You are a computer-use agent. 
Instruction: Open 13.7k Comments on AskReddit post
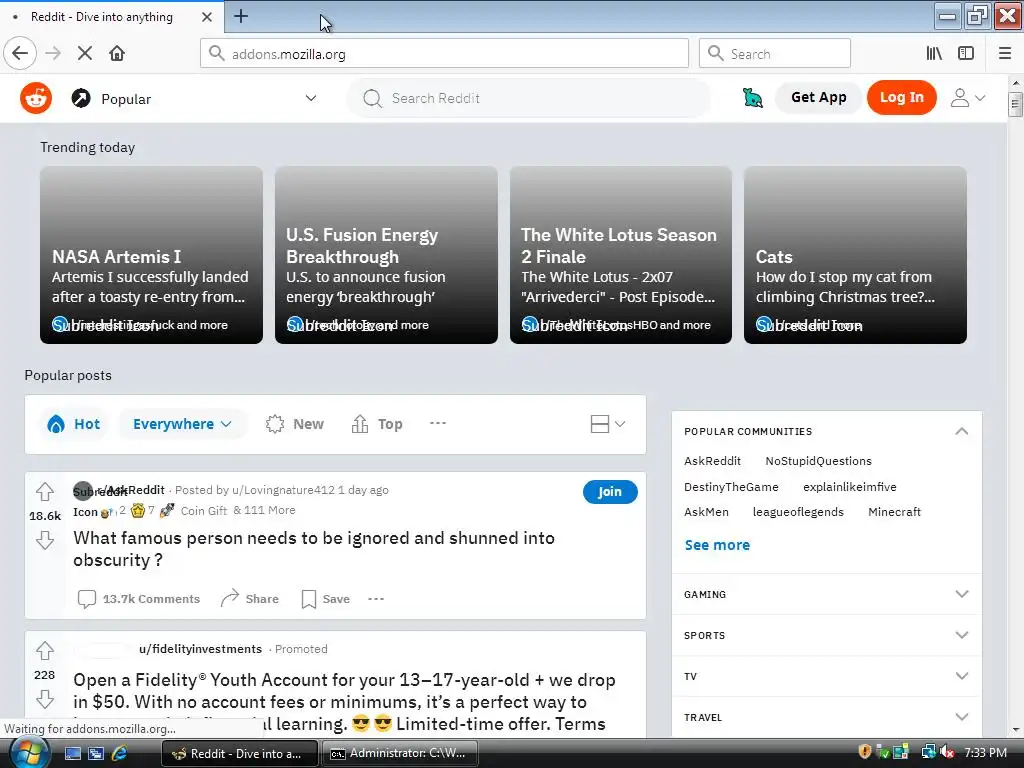click(x=139, y=599)
